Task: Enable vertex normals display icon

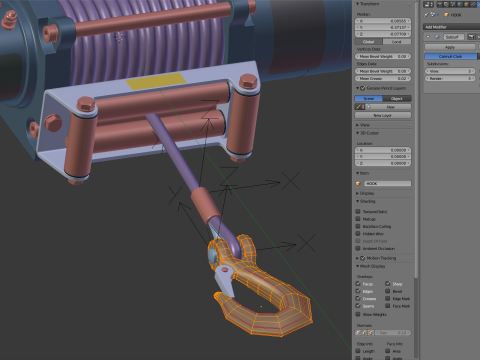Action: pyautogui.click(x=358, y=333)
